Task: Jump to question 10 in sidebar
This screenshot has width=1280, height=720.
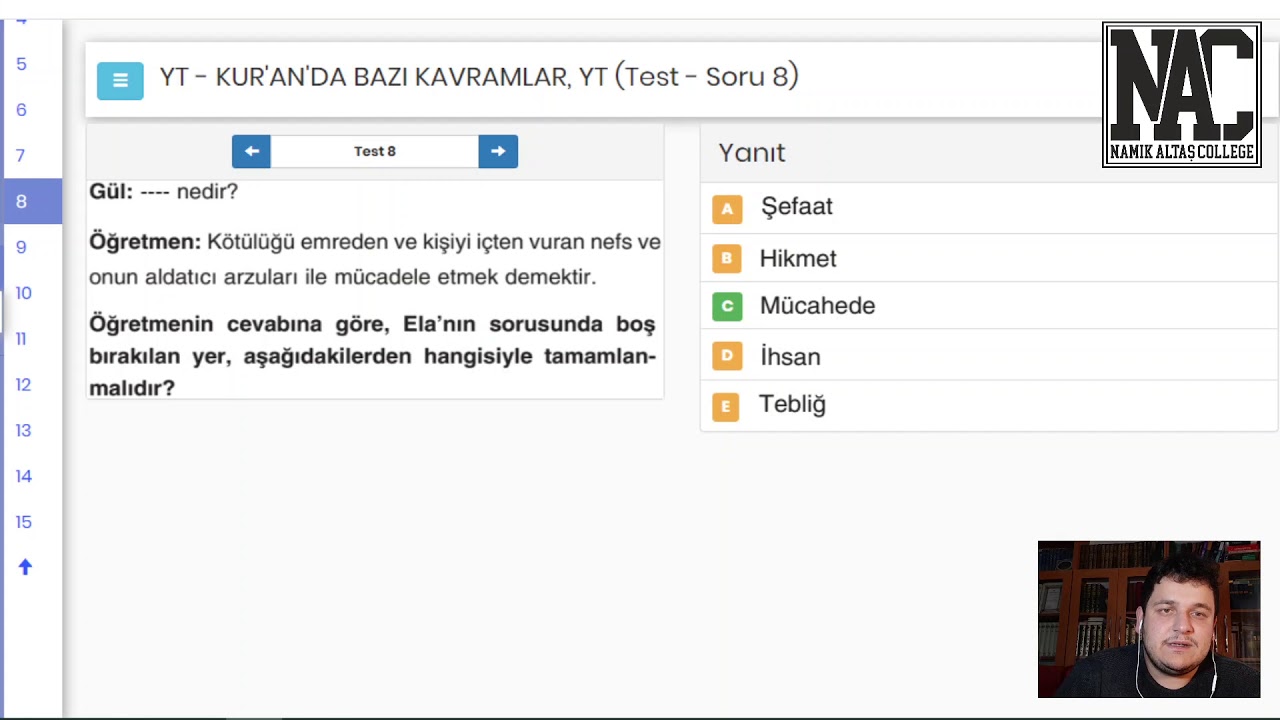Action: [x=23, y=293]
